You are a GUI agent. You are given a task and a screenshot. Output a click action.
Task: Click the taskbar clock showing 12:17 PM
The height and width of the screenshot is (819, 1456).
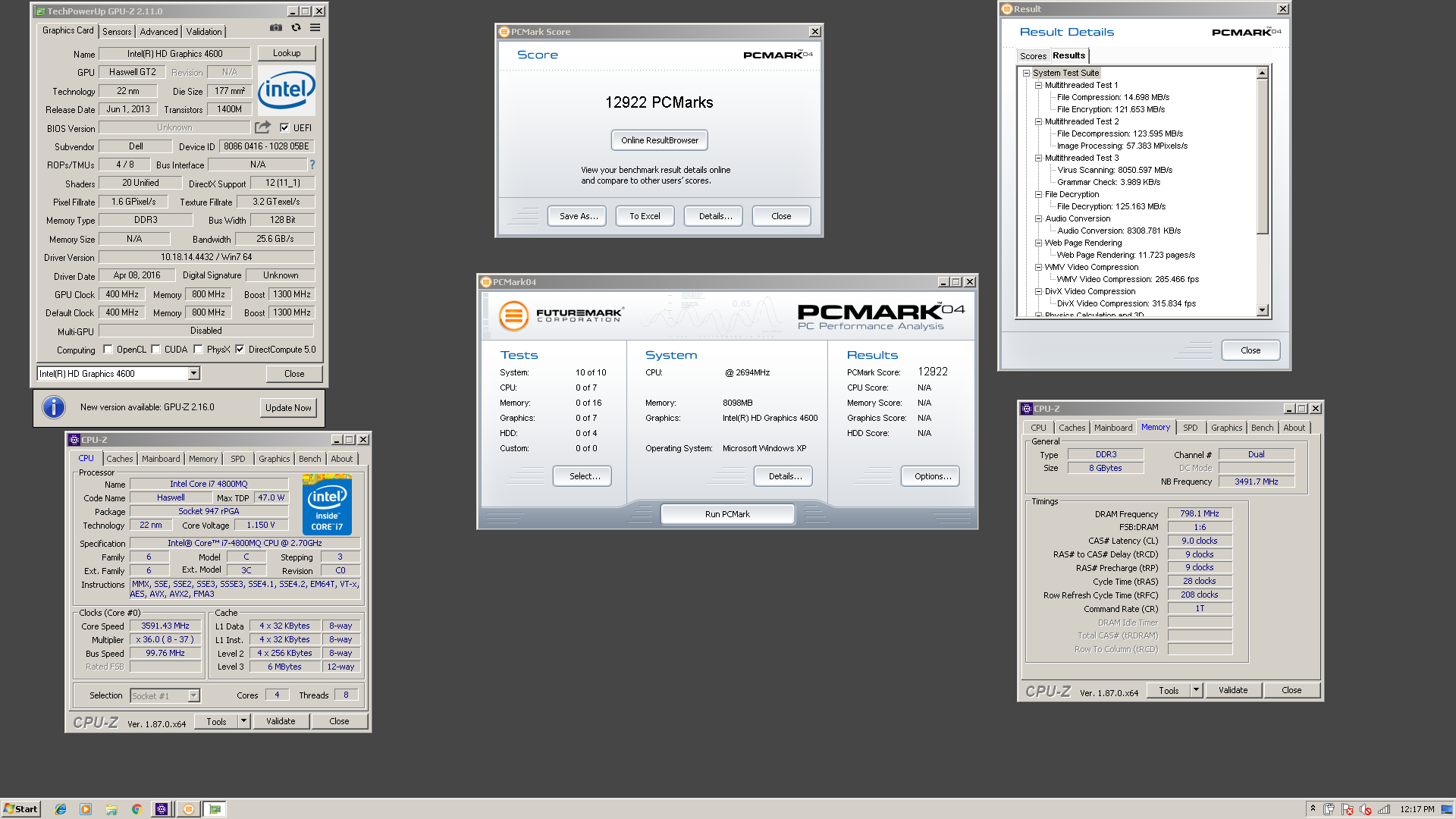point(1417,809)
